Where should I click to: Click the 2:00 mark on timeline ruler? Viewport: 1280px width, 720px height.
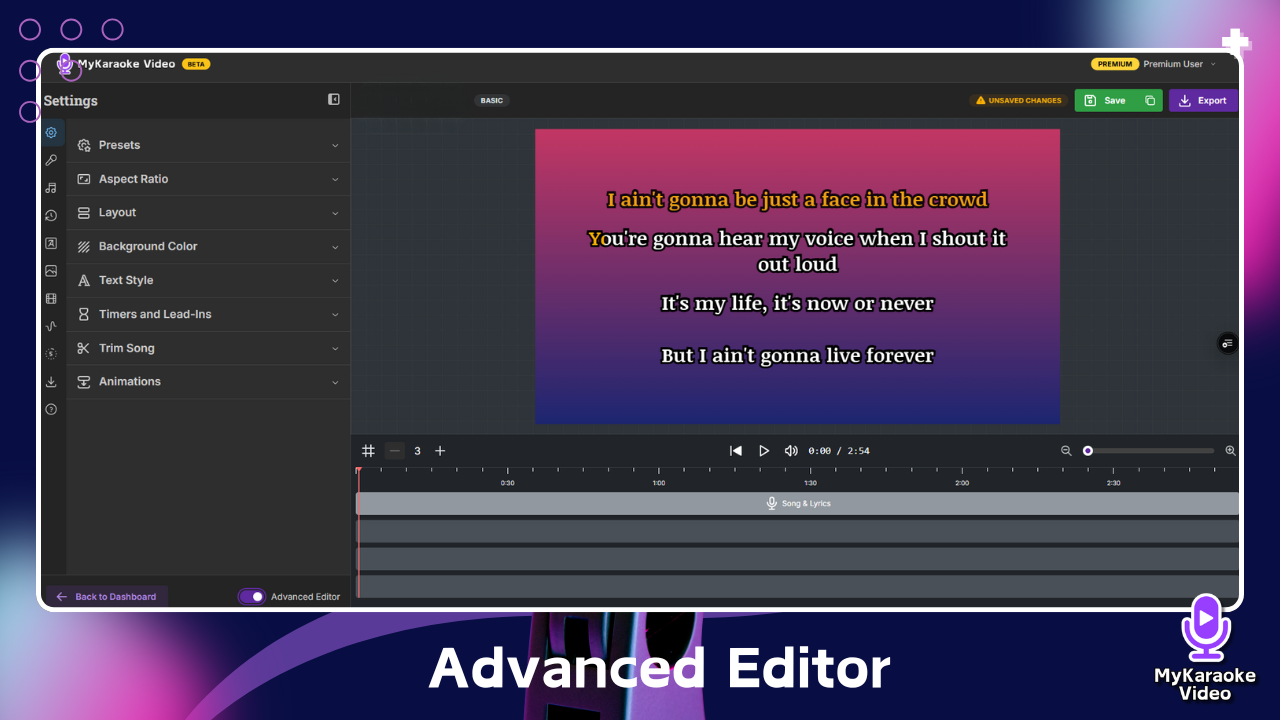pos(962,483)
